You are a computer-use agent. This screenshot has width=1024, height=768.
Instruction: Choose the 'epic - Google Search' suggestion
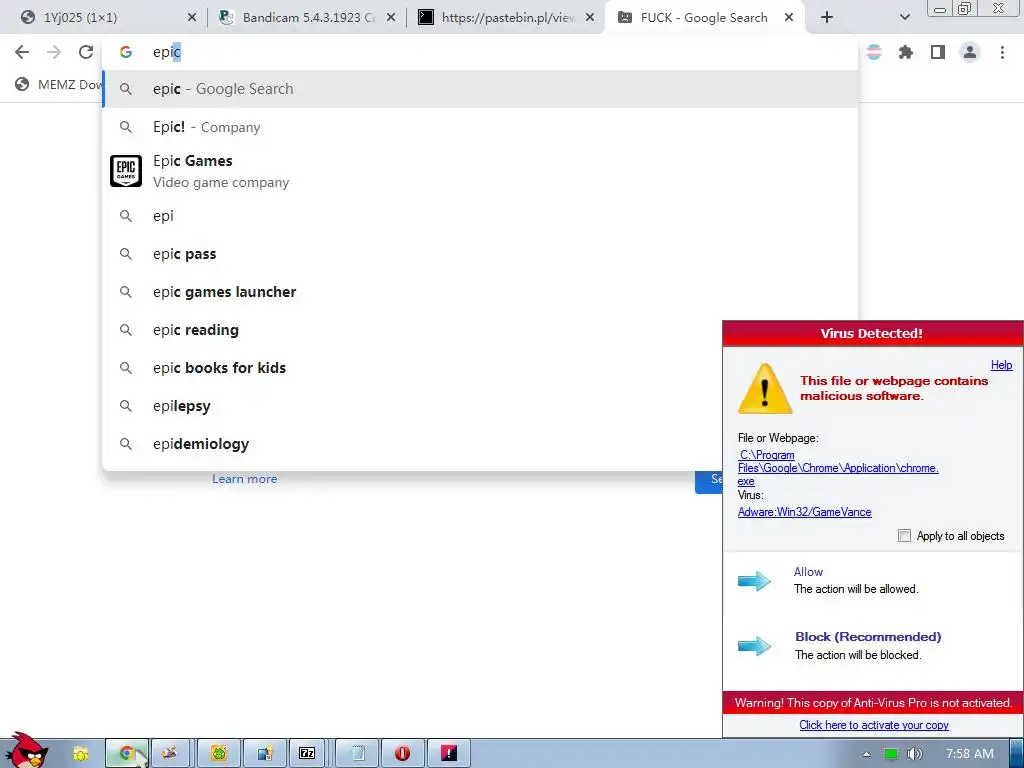click(480, 89)
